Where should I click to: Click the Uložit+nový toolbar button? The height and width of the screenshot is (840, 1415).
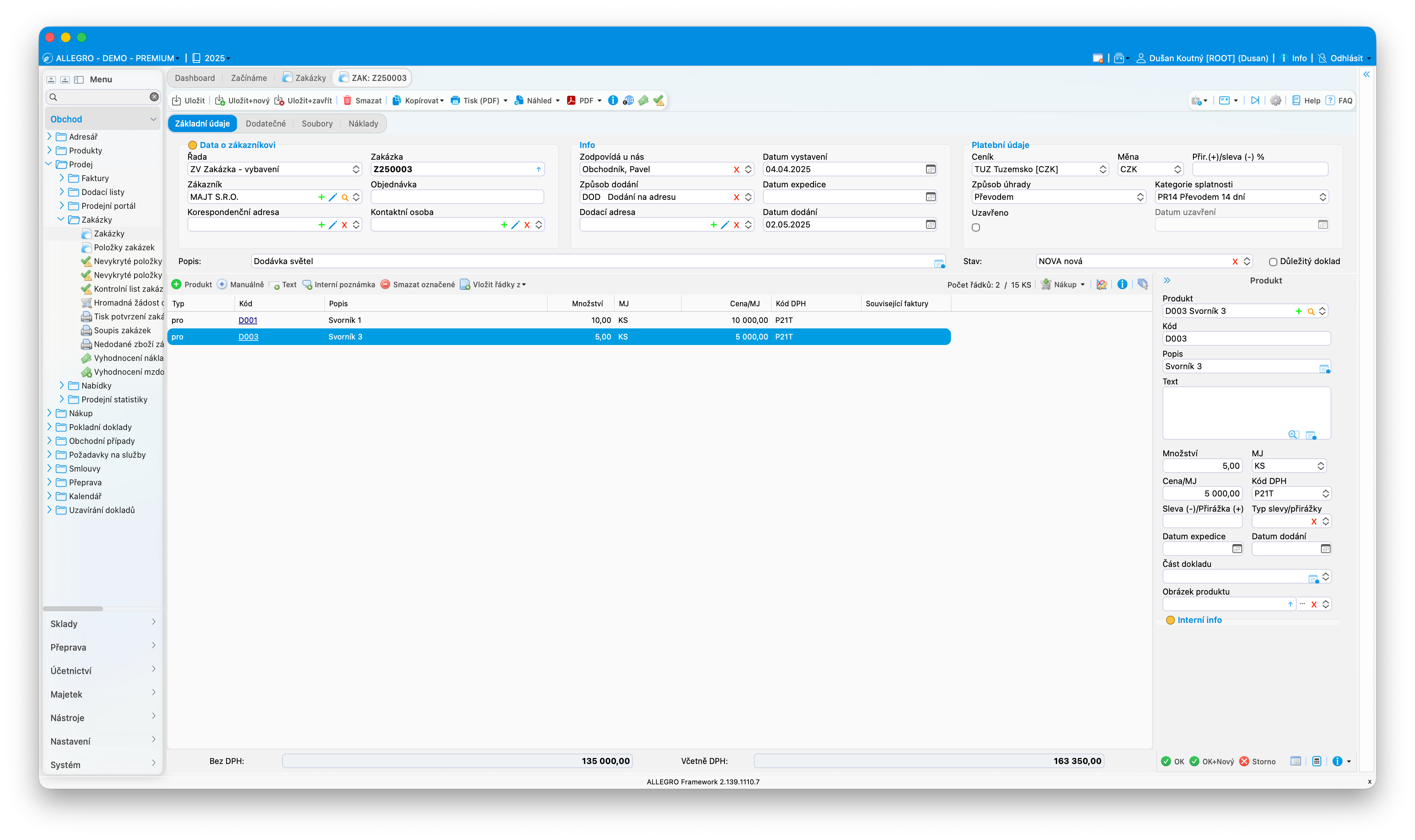[242, 101]
